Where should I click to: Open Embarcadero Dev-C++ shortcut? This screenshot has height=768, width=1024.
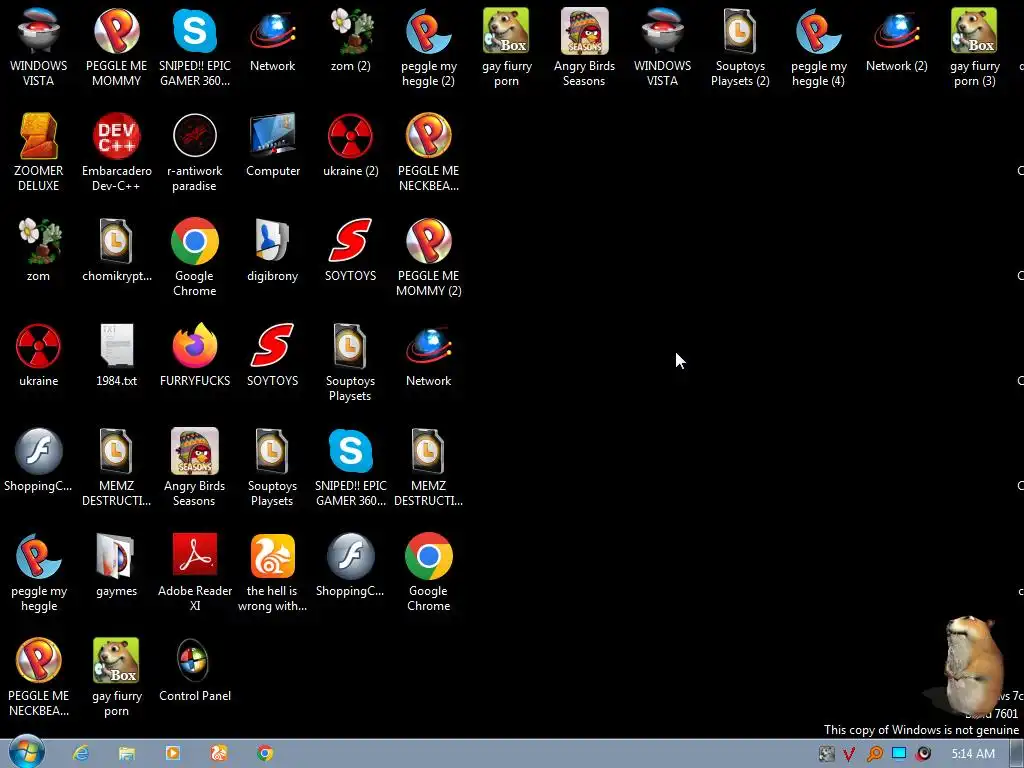[x=116, y=152]
